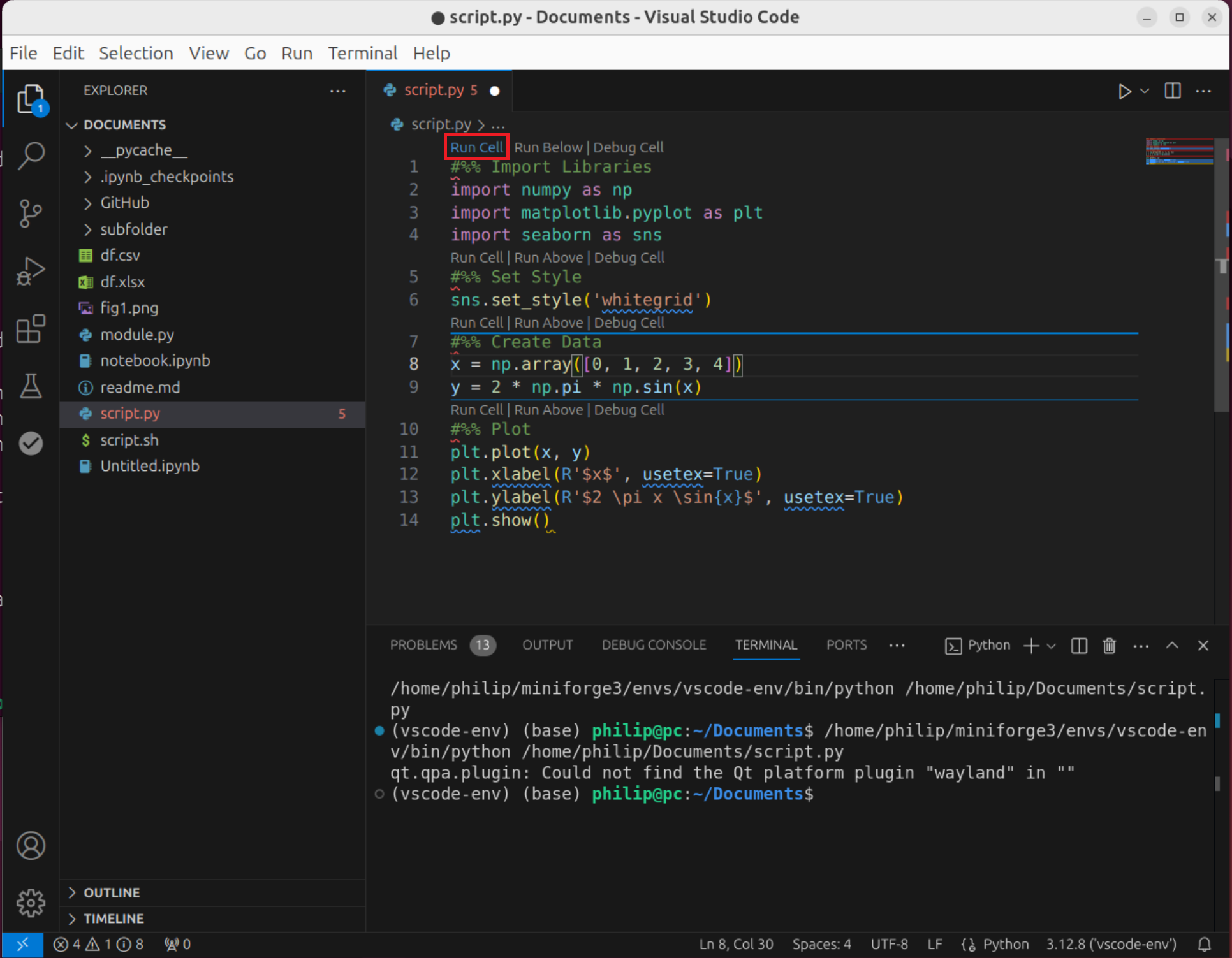This screenshot has height=958, width=1232.
Task: Toggle Explorer view in activity bar
Action: pyautogui.click(x=31, y=99)
